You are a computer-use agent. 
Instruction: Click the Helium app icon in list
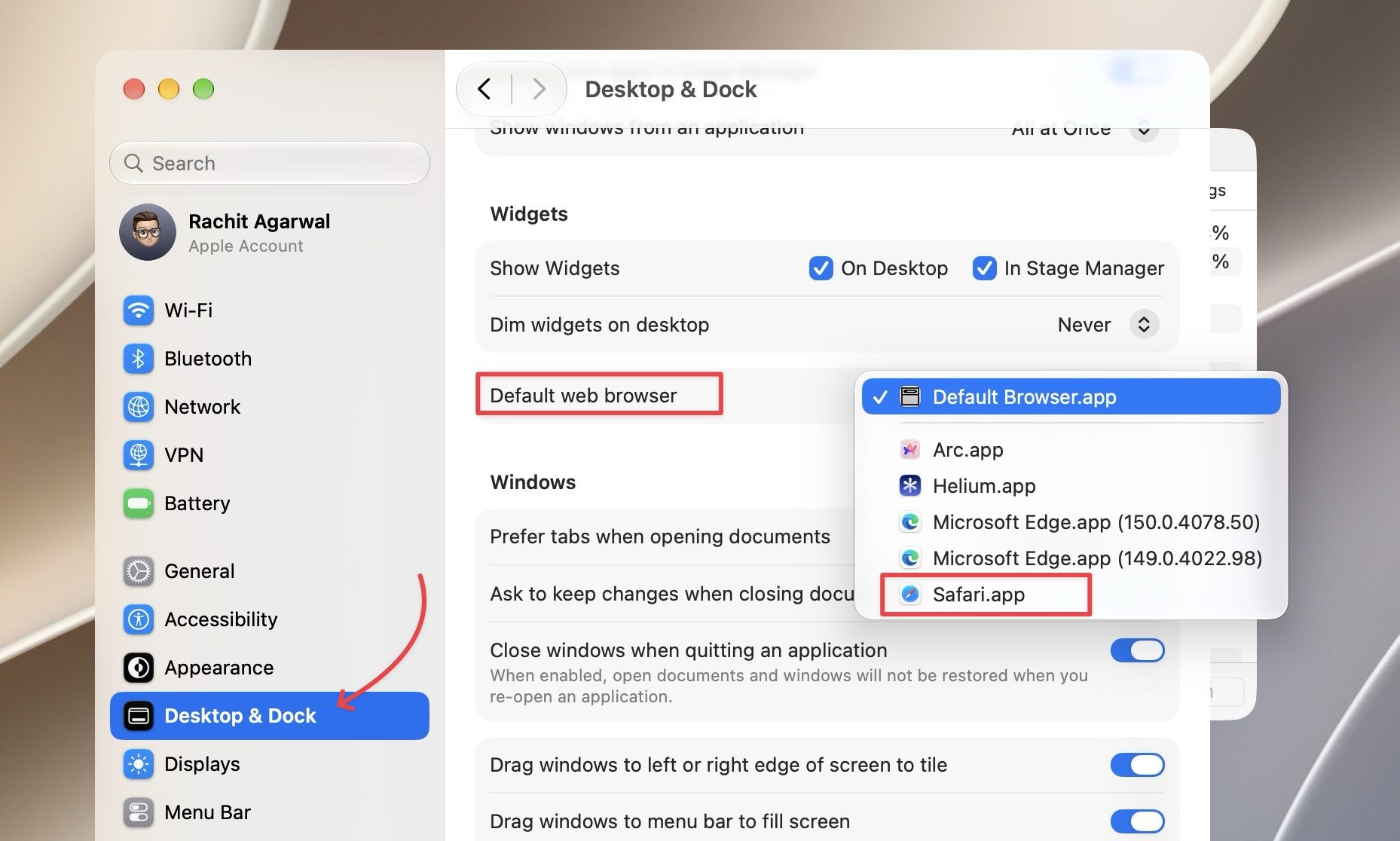[910, 486]
